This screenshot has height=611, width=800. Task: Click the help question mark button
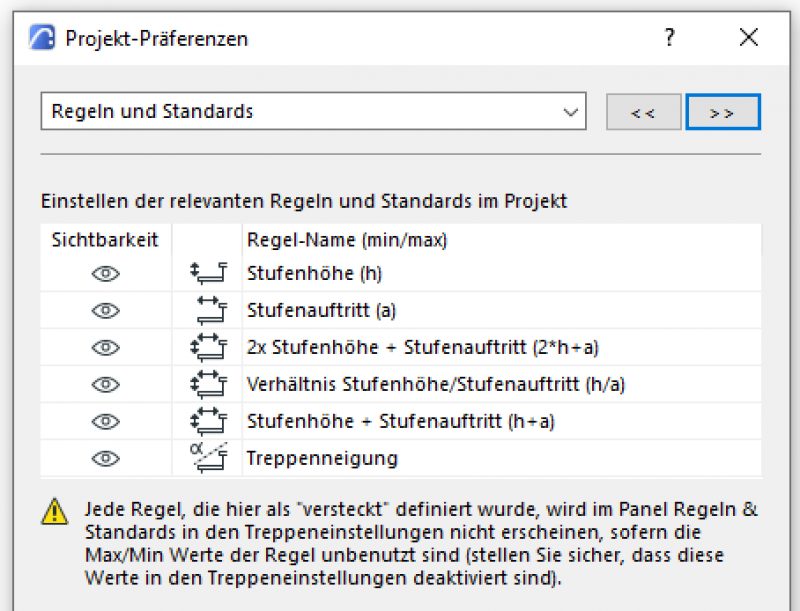point(669,38)
